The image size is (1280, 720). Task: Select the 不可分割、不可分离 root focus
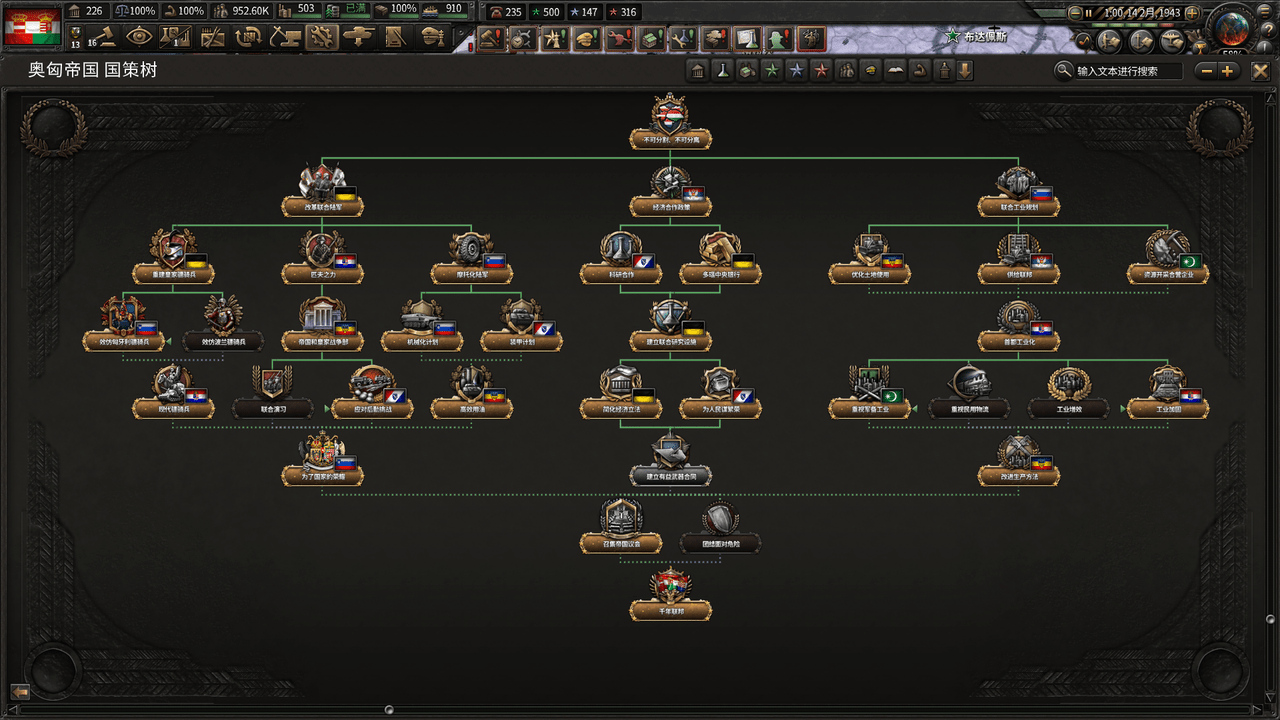pos(670,122)
